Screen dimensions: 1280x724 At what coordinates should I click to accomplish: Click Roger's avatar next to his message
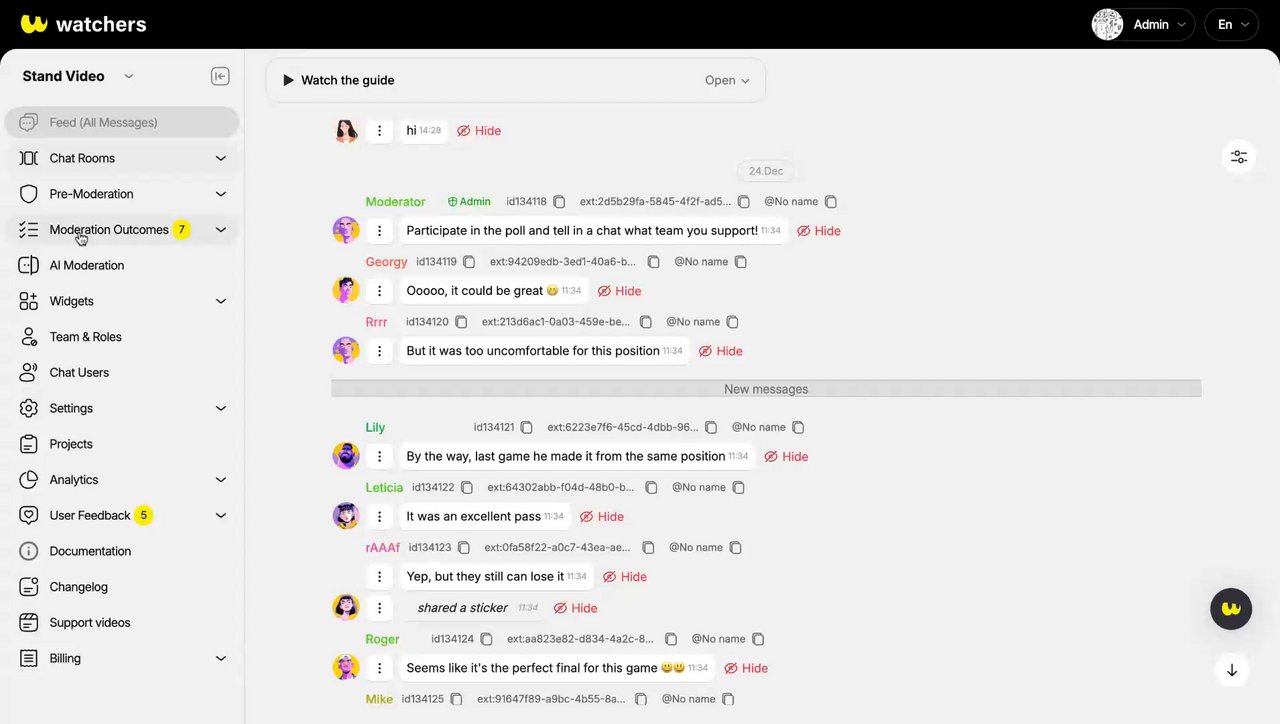click(x=346, y=668)
